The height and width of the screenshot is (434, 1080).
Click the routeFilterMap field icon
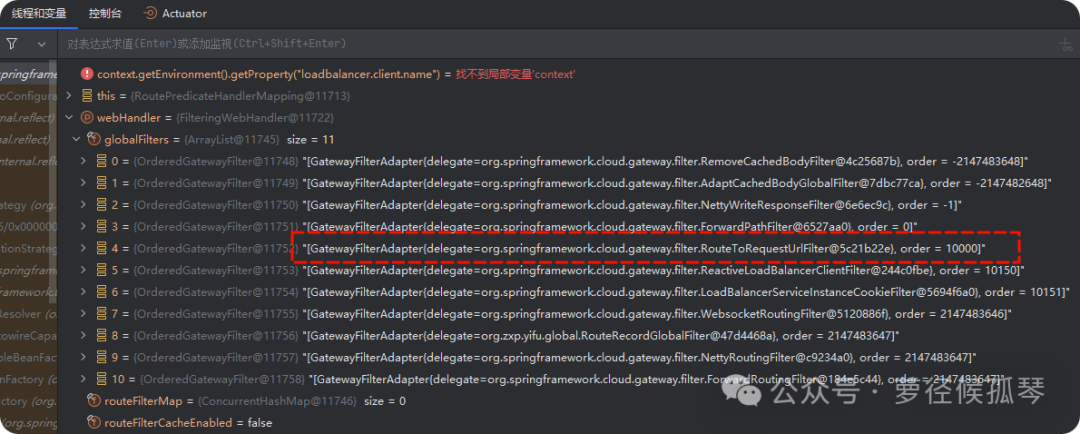(94, 400)
